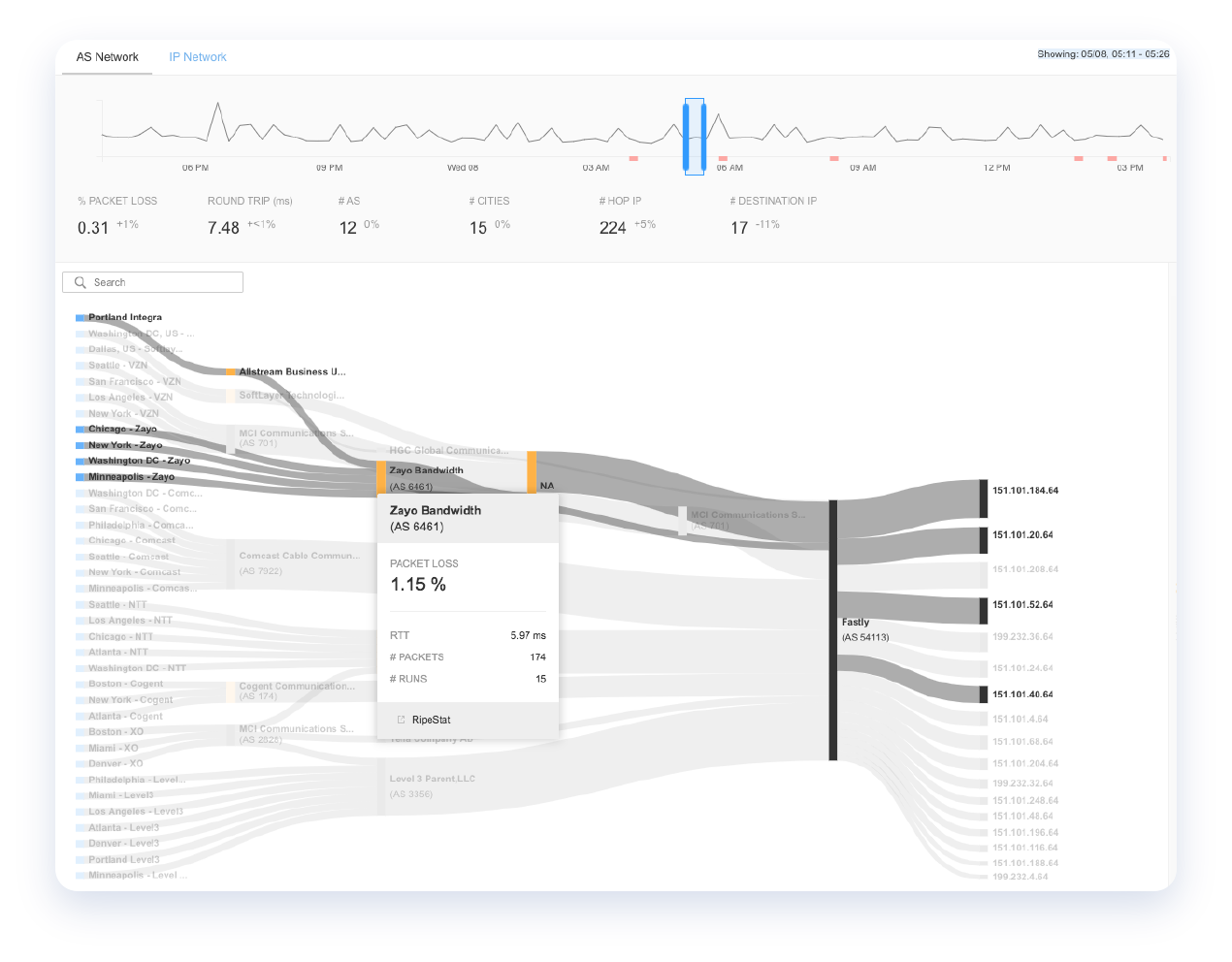Viewport: 1232px width, 962px height.
Task: Click the # HOP IP metric 224
Action: 612,228
